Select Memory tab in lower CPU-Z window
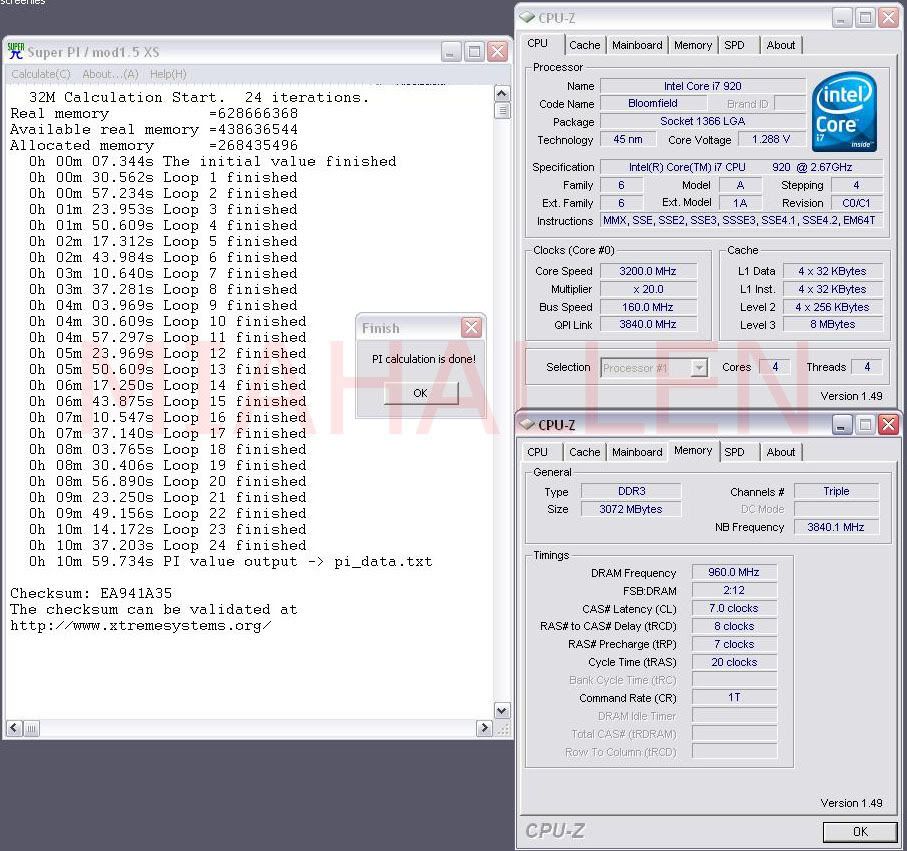Image resolution: width=907 pixels, height=851 pixels. click(693, 450)
